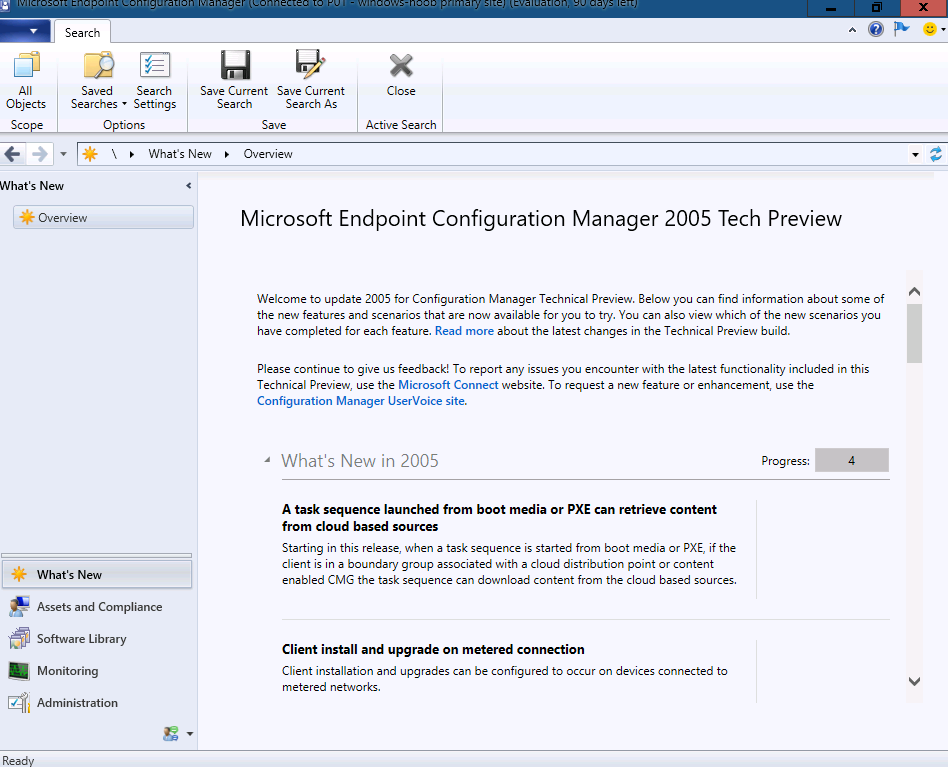Image resolution: width=948 pixels, height=767 pixels.
Task: Open the address bar dropdown
Action: pyautogui.click(x=915, y=155)
